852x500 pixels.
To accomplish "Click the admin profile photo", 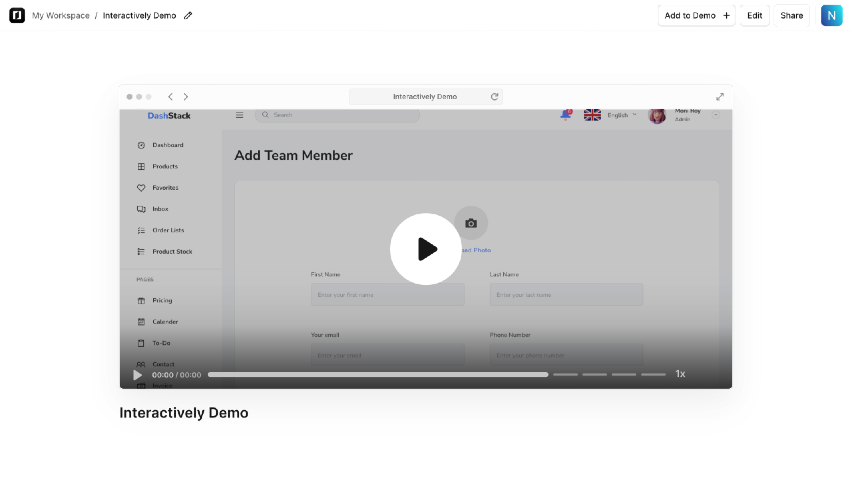I will (657, 116).
